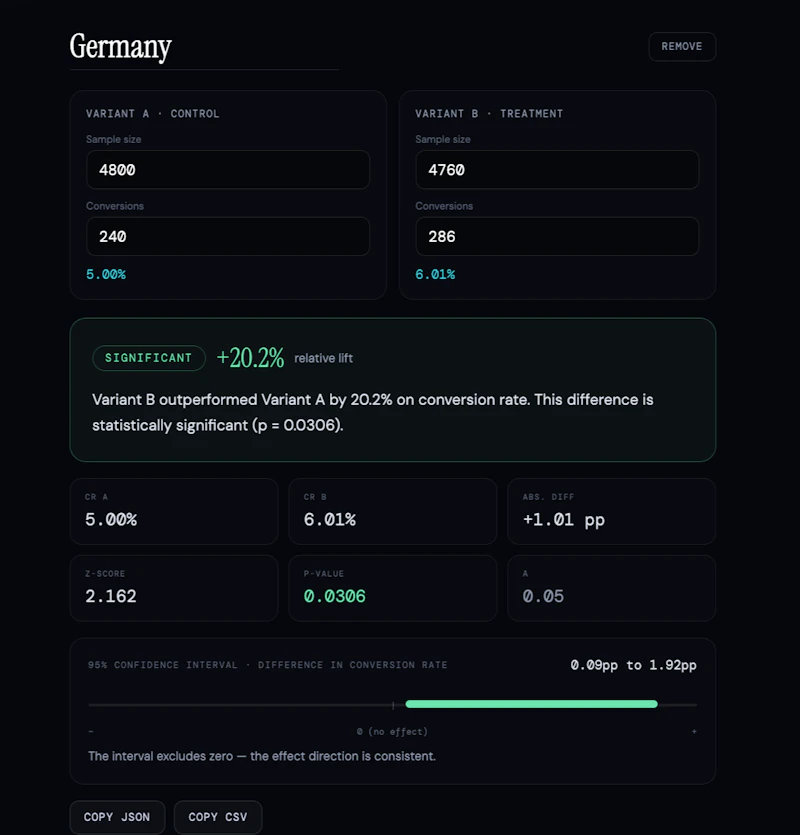Click the SIGNIFICANT status badge
Screen dimensions: 800x835
point(149,358)
